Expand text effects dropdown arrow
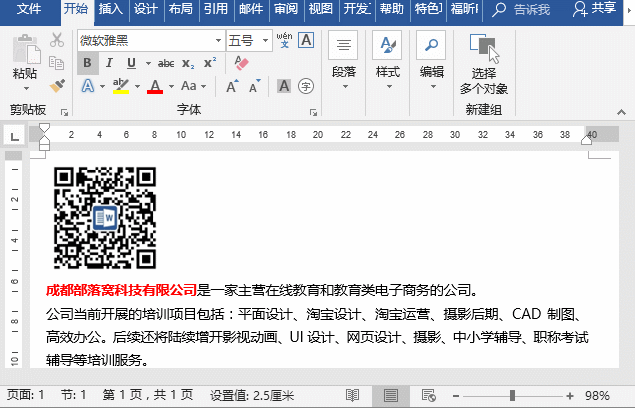This screenshot has width=635, height=408. [102, 86]
